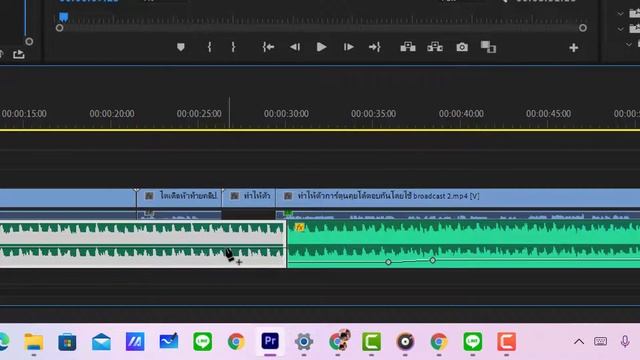
Task: Open the comparison view button
Action: (x=488, y=47)
